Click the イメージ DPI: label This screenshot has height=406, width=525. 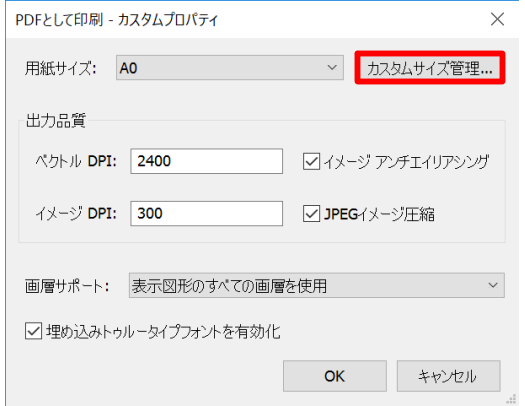tap(76, 214)
